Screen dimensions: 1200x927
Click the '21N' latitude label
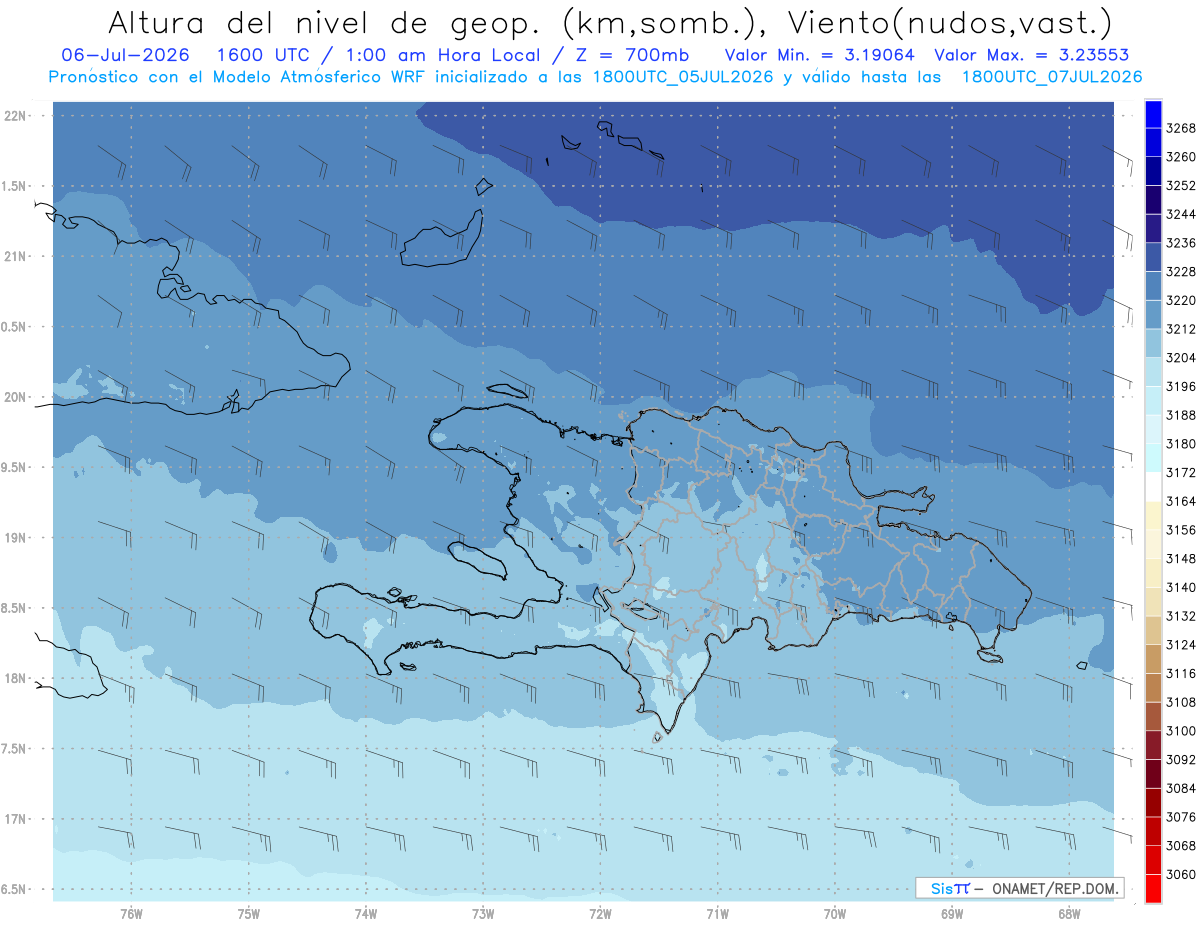[x=16, y=256]
